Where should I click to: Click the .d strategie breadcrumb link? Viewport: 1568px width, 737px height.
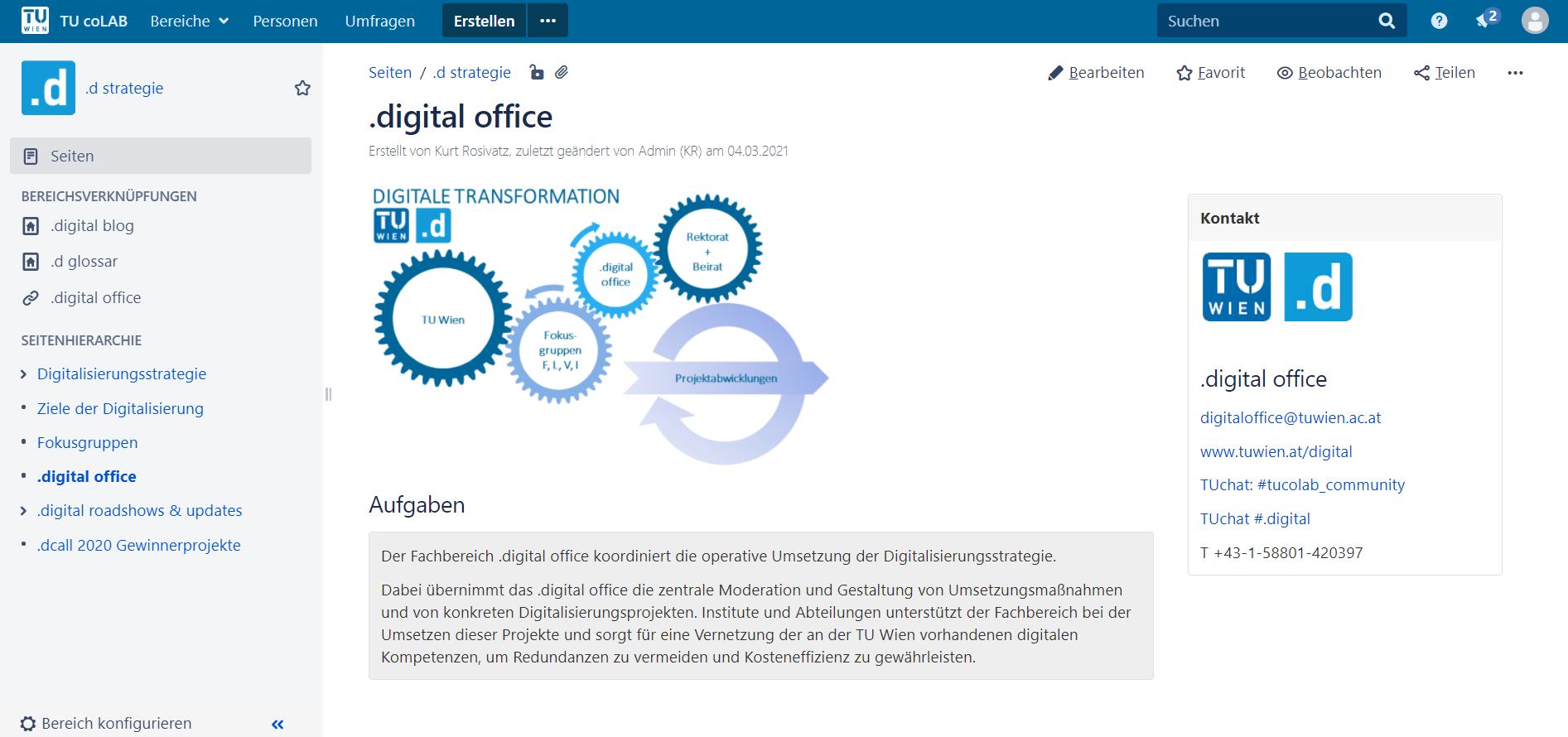click(471, 72)
